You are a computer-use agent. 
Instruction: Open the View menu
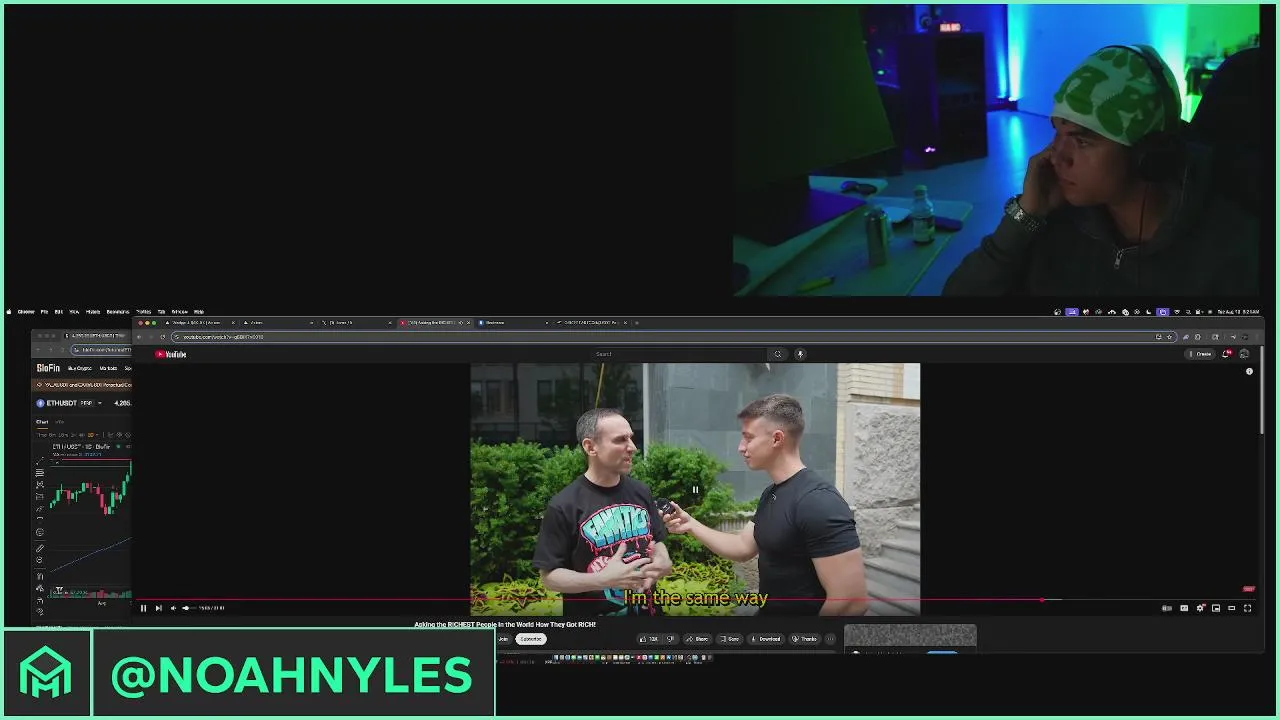pos(74,312)
